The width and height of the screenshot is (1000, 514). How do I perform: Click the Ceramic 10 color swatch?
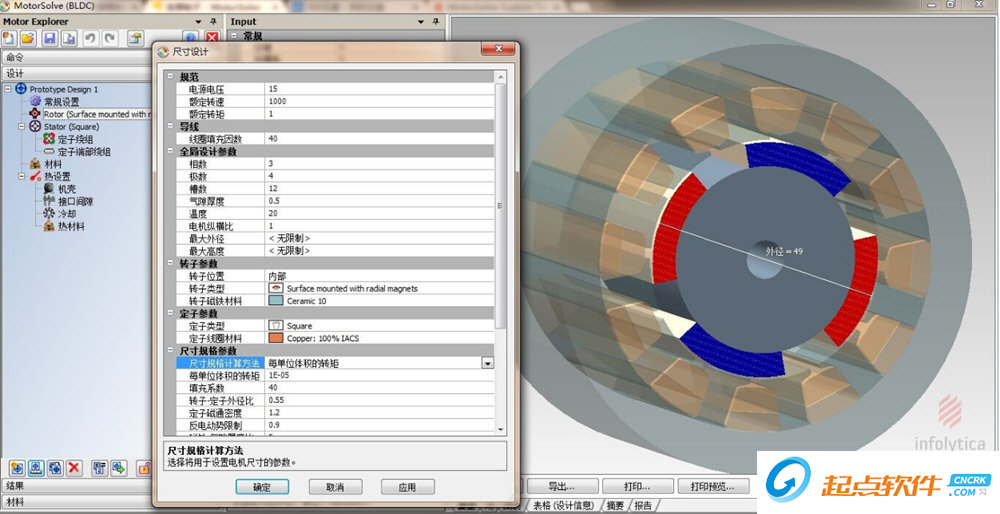(x=277, y=300)
